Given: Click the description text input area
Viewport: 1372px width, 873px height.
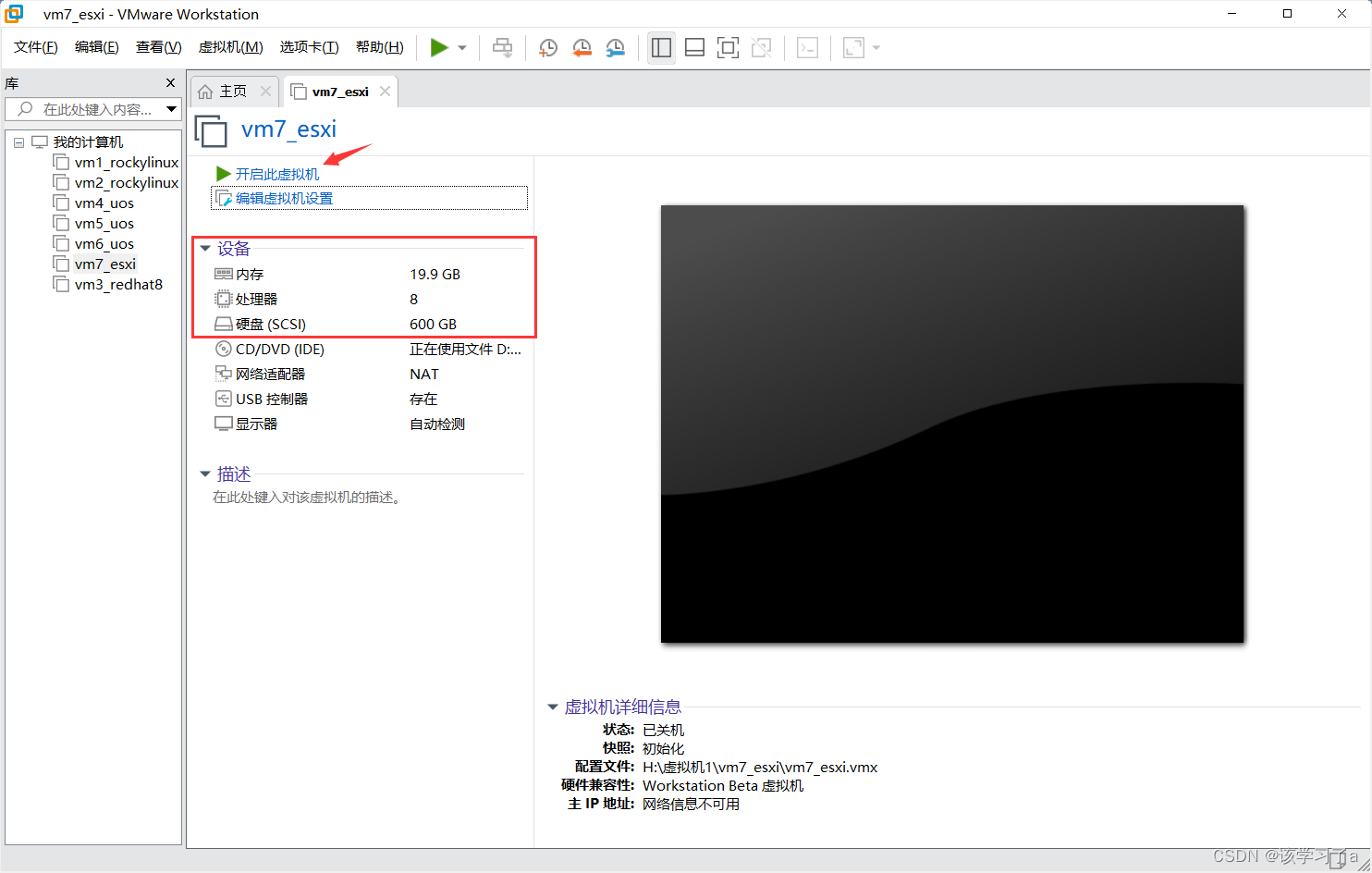Looking at the screenshot, I should coord(307,498).
